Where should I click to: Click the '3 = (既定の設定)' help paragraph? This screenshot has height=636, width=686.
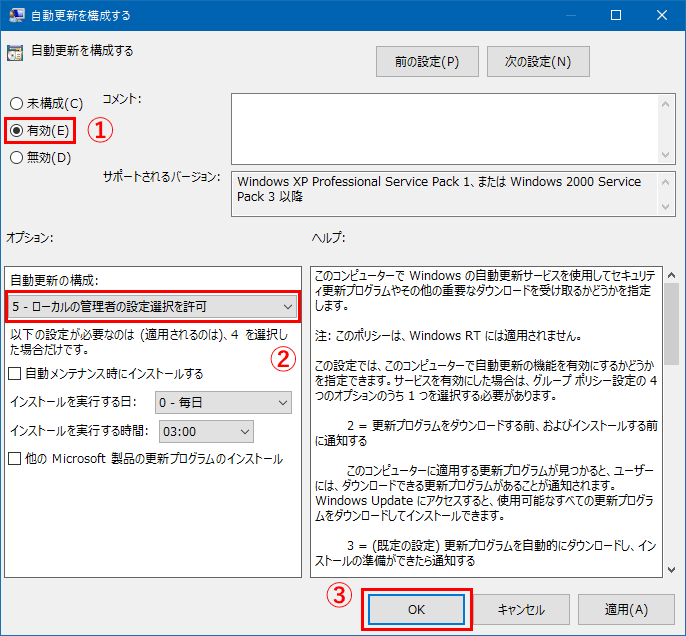[485, 553]
